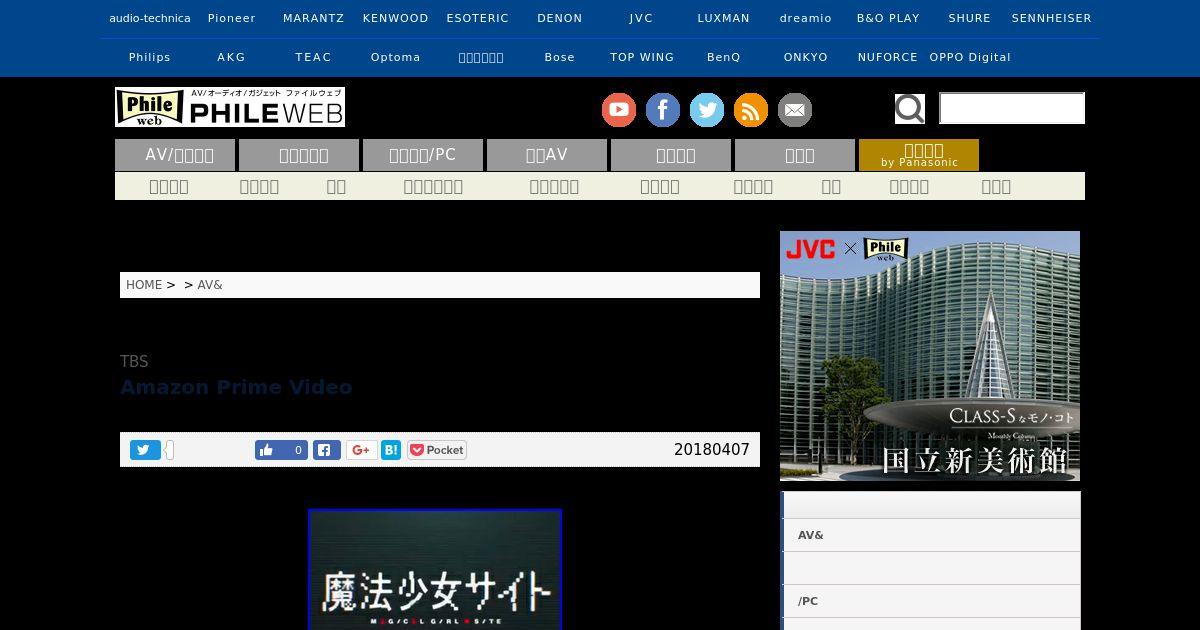Click the Phile Web logo
Screen dimensions: 1200x630
[230, 107]
